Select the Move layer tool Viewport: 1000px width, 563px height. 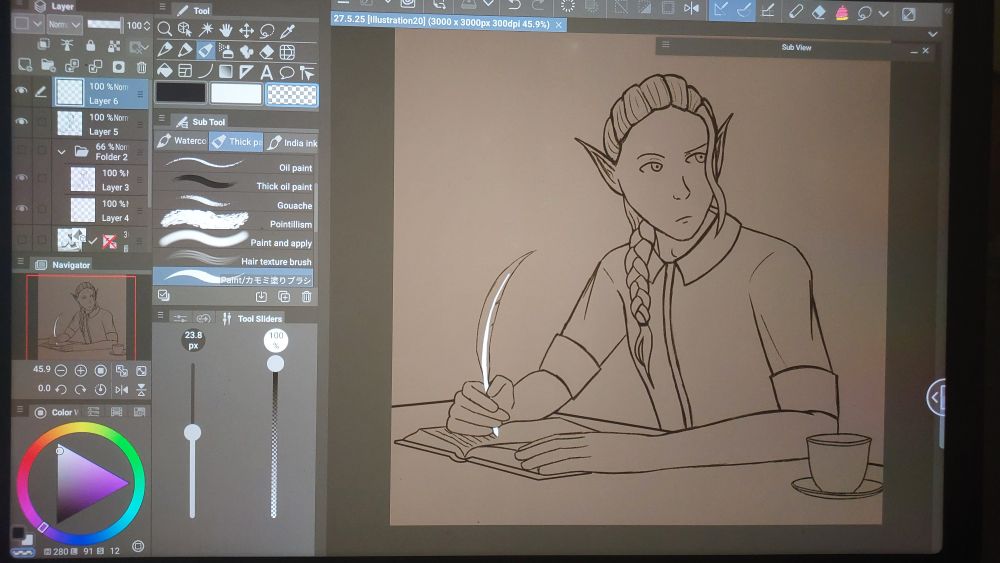[x=246, y=30]
